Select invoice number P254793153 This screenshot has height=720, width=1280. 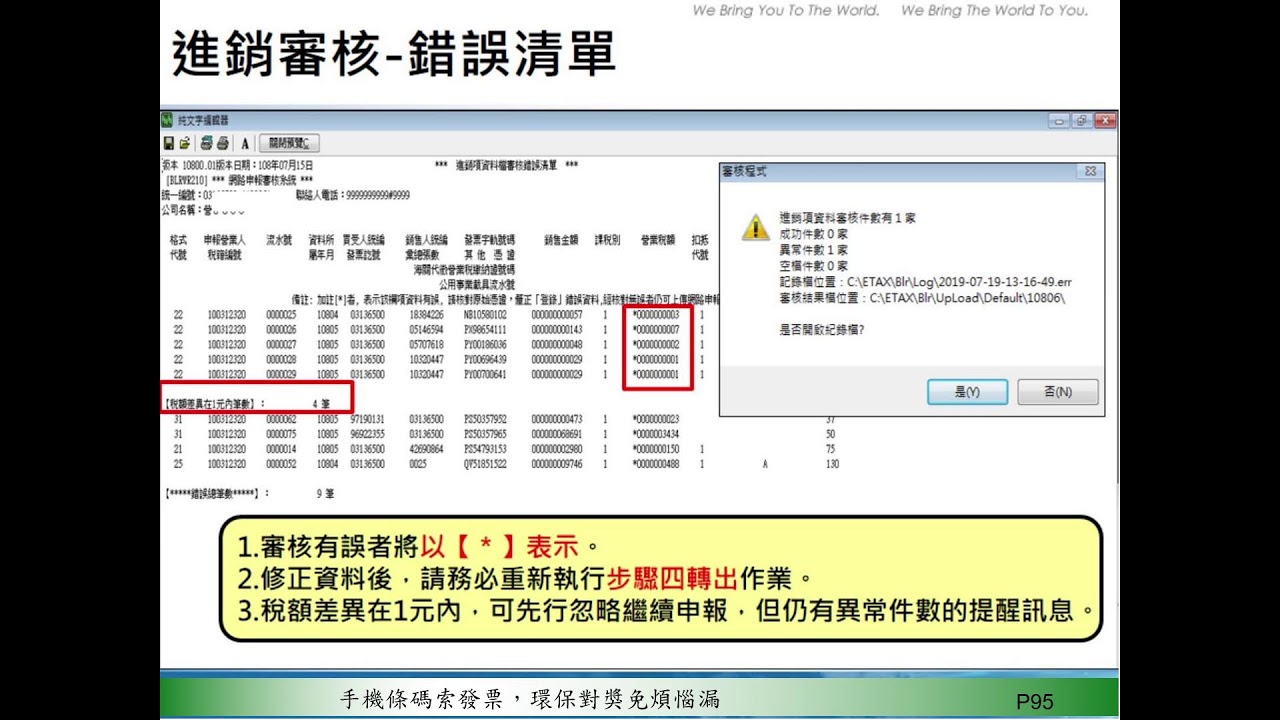(x=485, y=450)
